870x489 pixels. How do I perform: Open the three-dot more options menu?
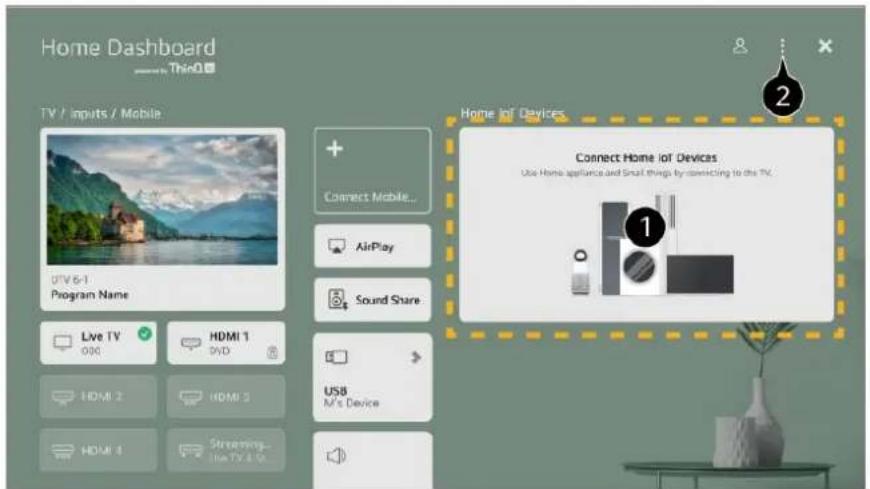(x=782, y=47)
